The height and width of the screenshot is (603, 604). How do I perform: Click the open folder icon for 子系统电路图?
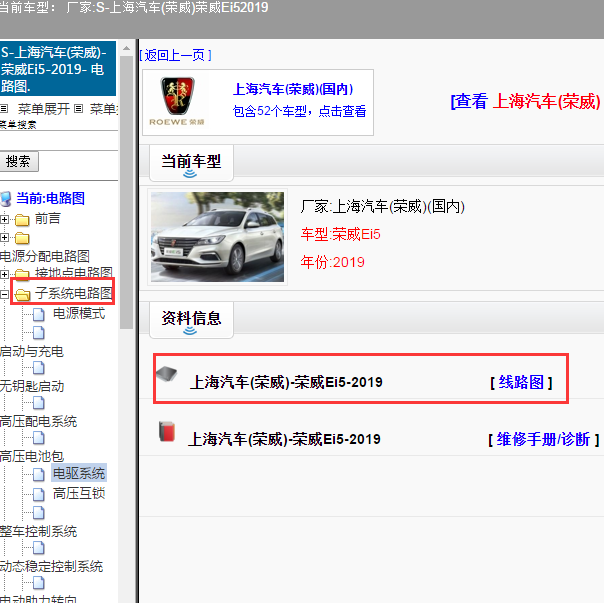pos(22,295)
